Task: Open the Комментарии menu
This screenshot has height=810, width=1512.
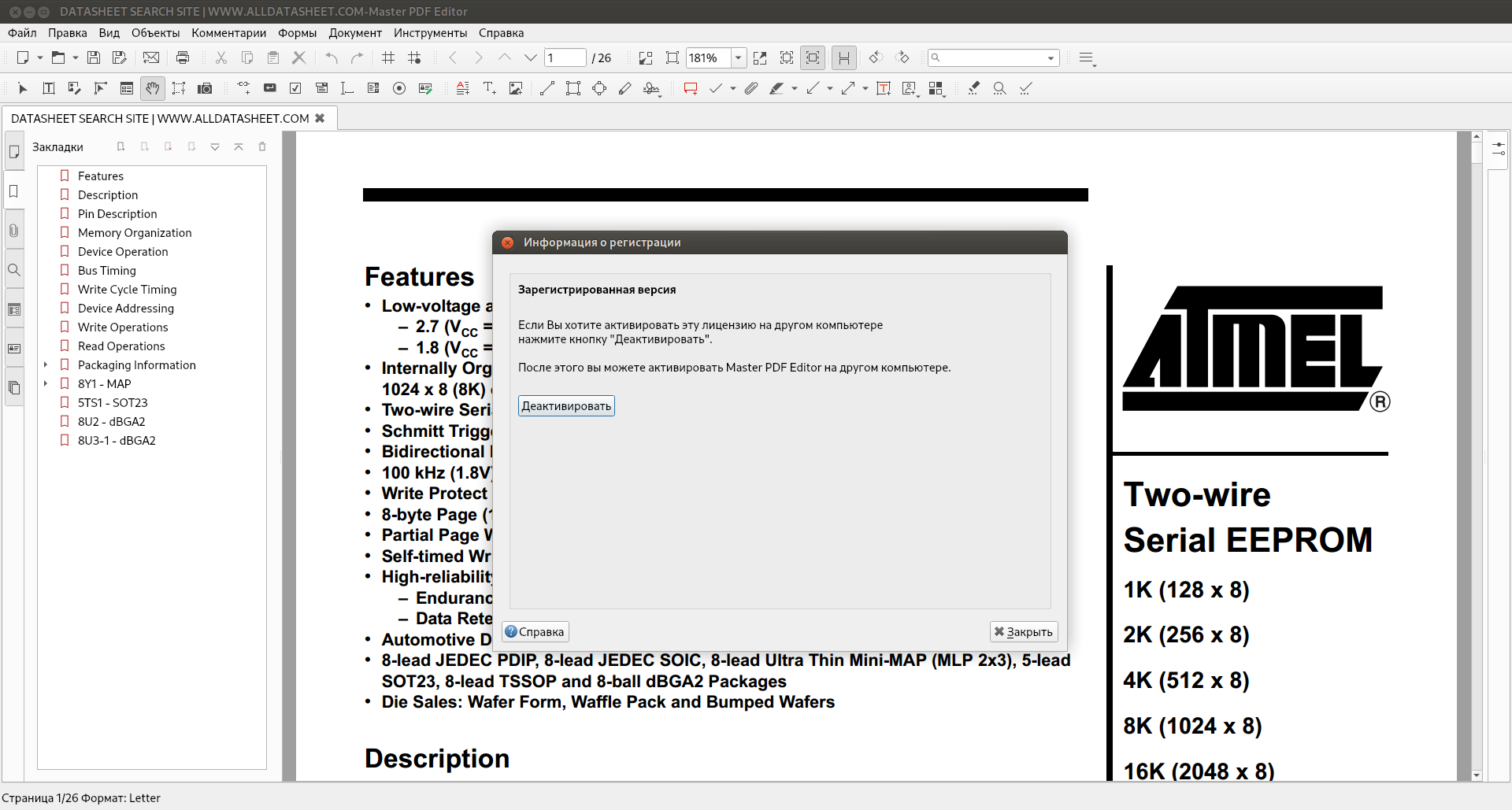Action: click(x=228, y=33)
